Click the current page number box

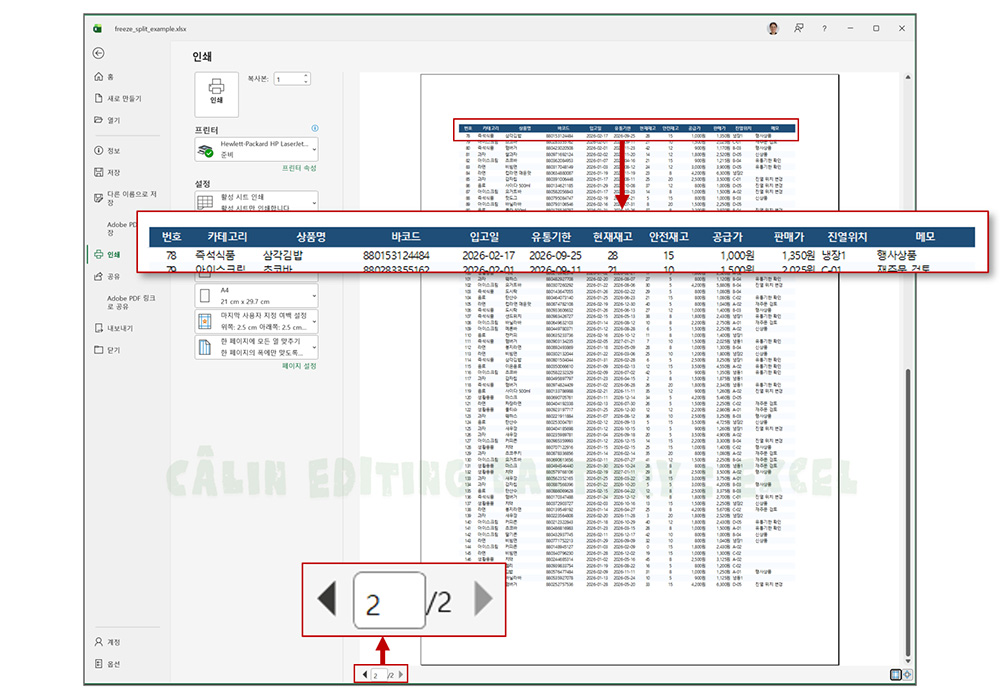[x=379, y=675]
